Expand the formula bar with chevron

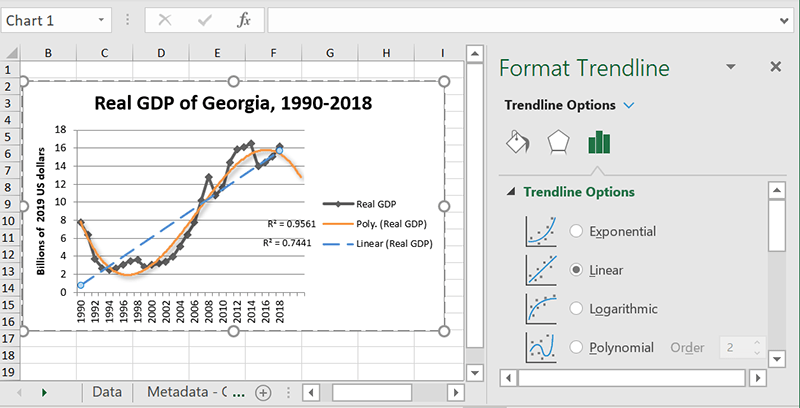[x=785, y=21]
